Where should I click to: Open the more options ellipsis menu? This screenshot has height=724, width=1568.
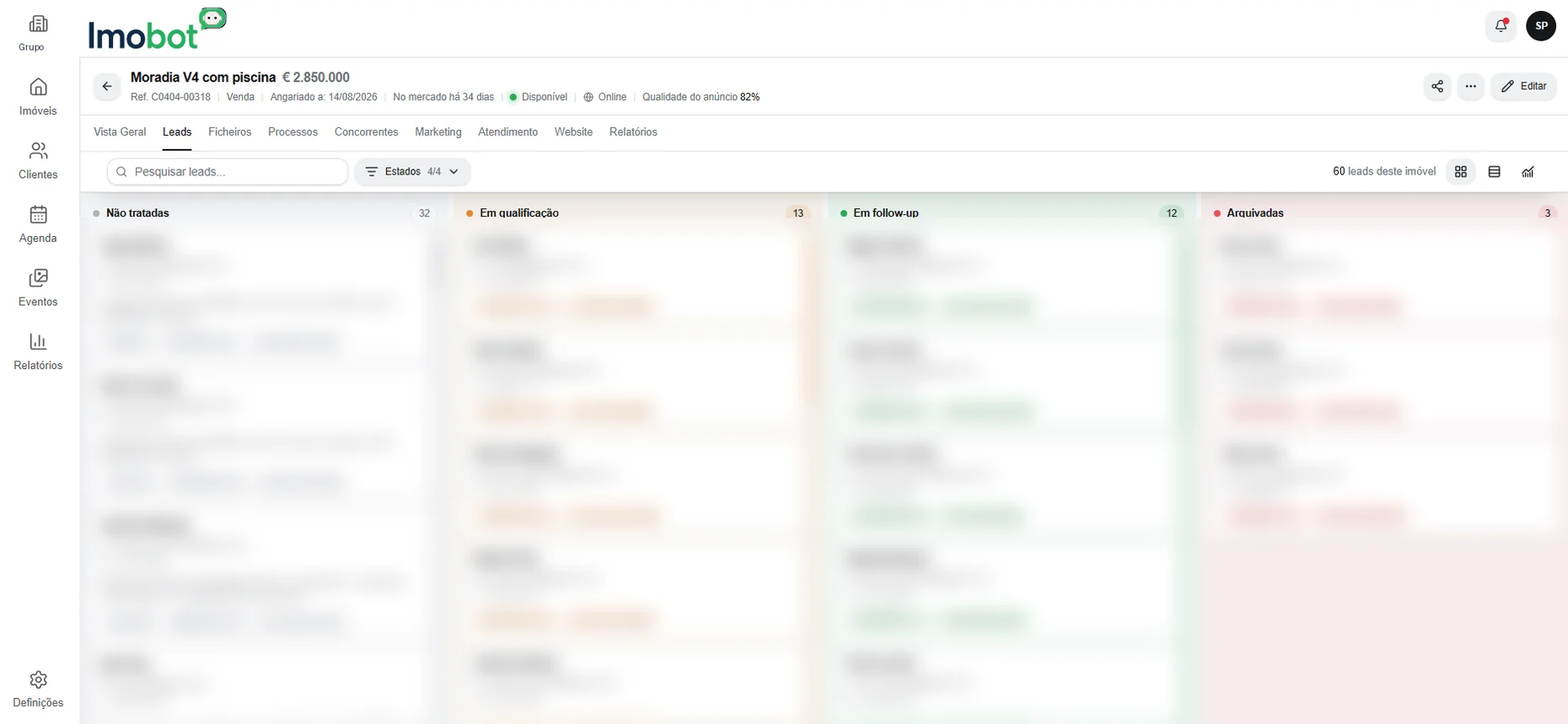1471,86
